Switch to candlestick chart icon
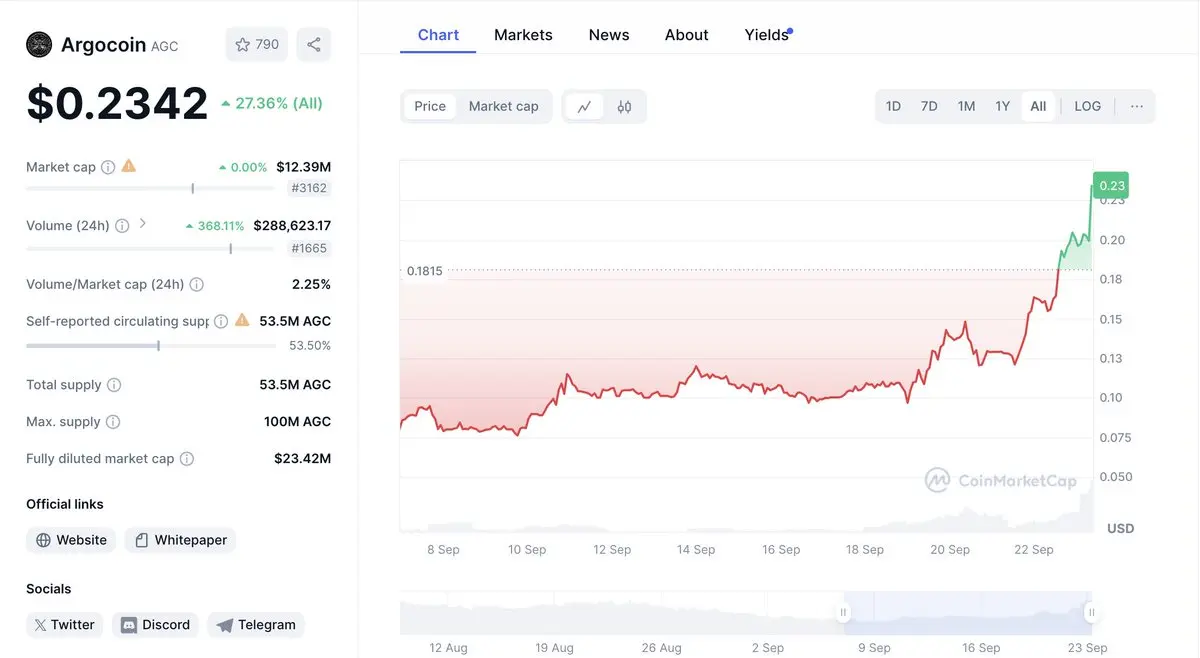The image size is (1200, 658). pyautogui.click(x=624, y=106)
